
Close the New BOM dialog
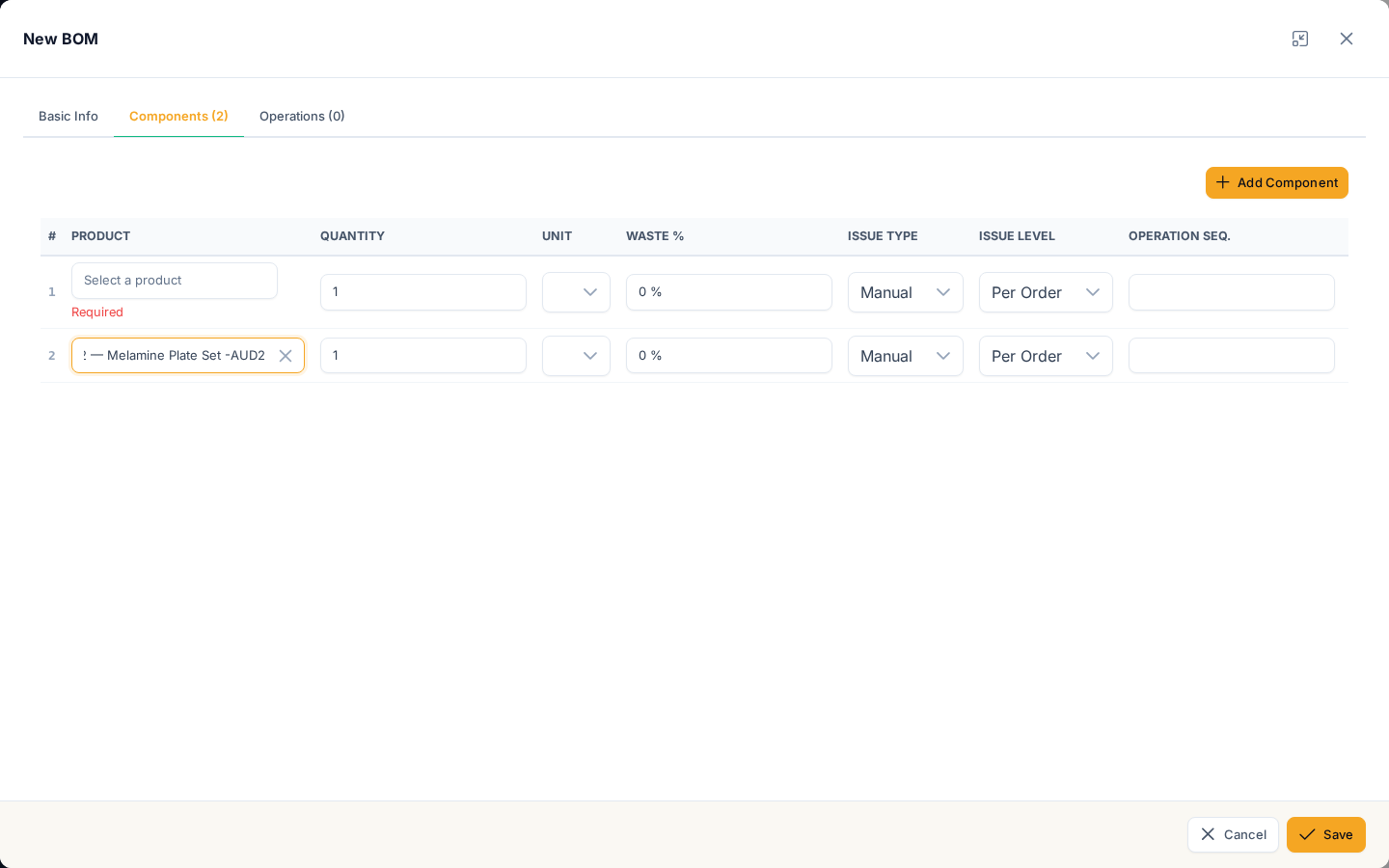(1347, 39)
